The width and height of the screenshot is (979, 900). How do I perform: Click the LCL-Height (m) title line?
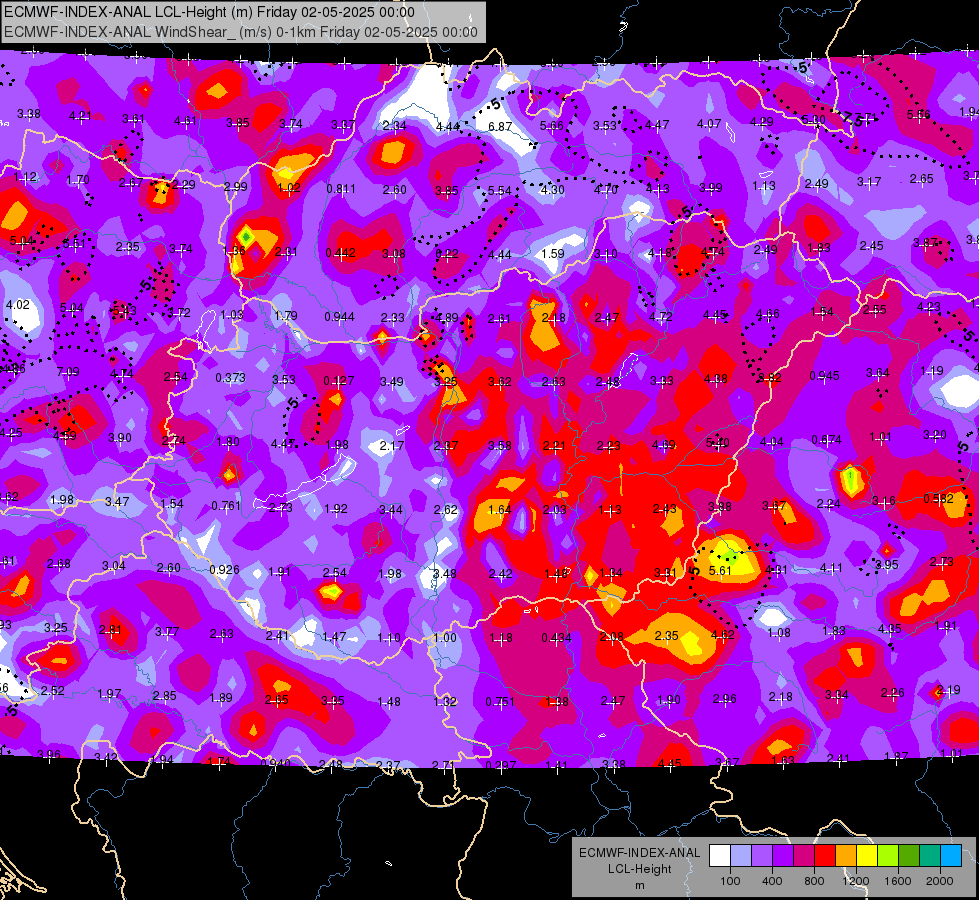point(209,12)
